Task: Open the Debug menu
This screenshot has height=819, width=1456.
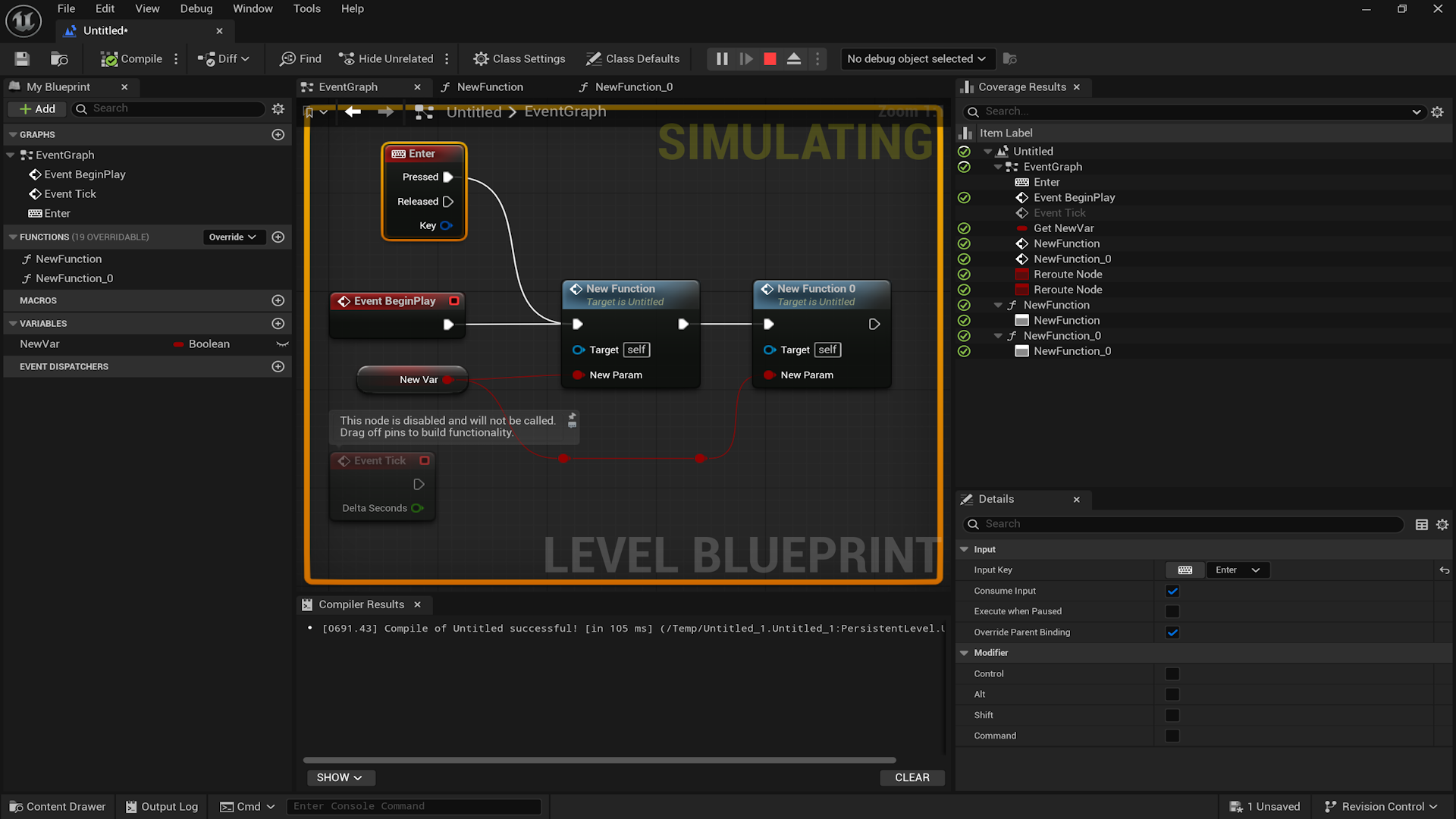Action: (196, 8)
